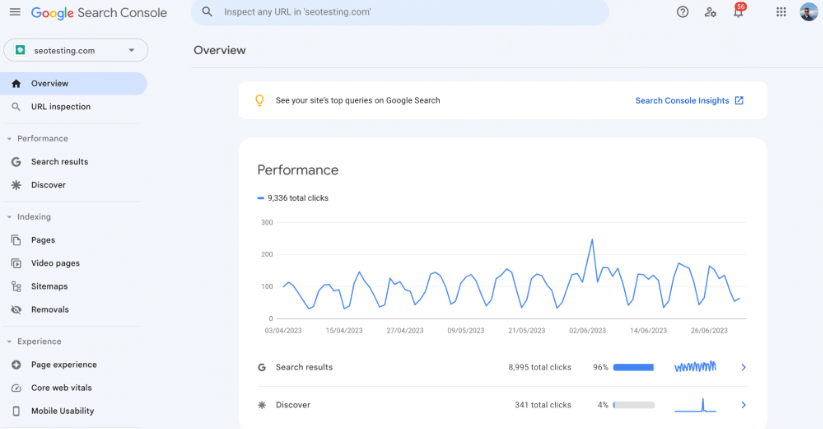The height and width of the screenshot is (429, 823).
Task: Click the Google Search Console logo
Action: coord(99,13)
